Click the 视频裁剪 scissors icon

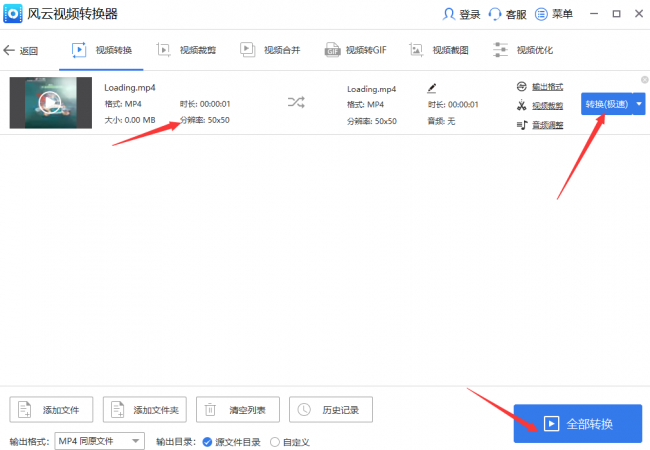[521, 105]
